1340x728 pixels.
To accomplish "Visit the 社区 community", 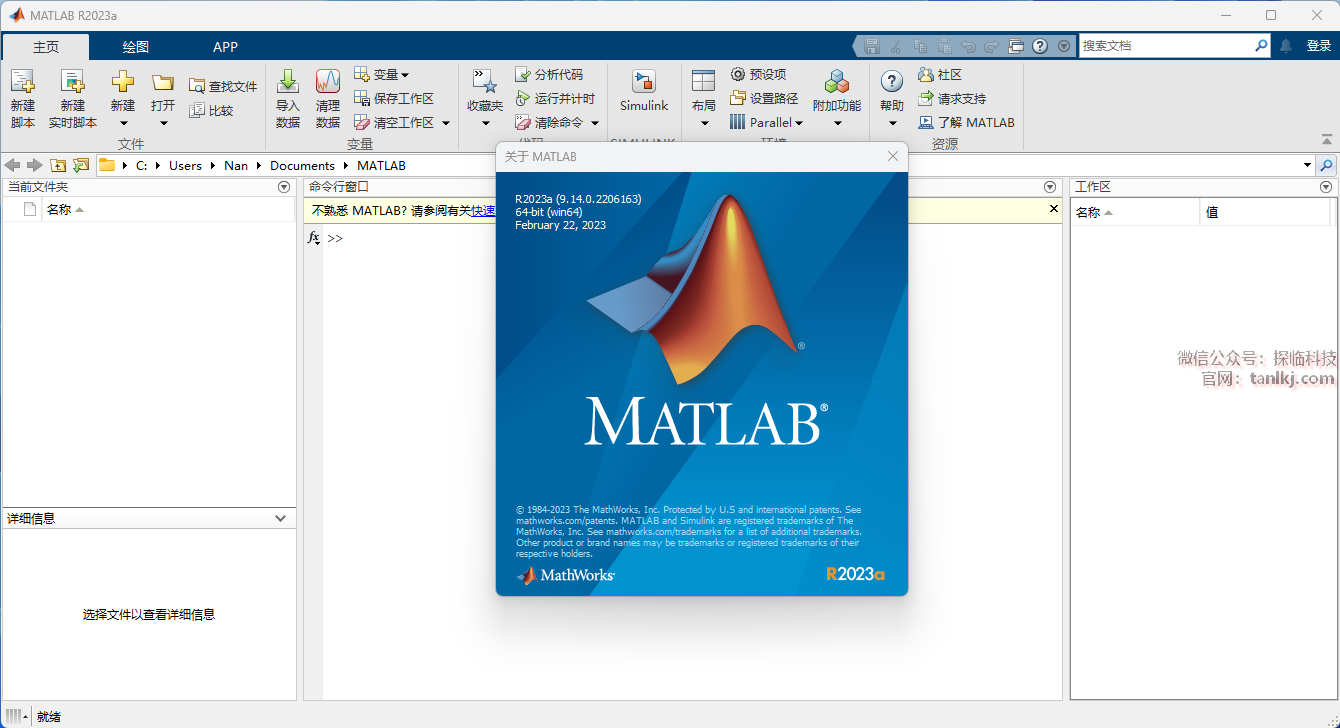I will (x=940, y=74).
